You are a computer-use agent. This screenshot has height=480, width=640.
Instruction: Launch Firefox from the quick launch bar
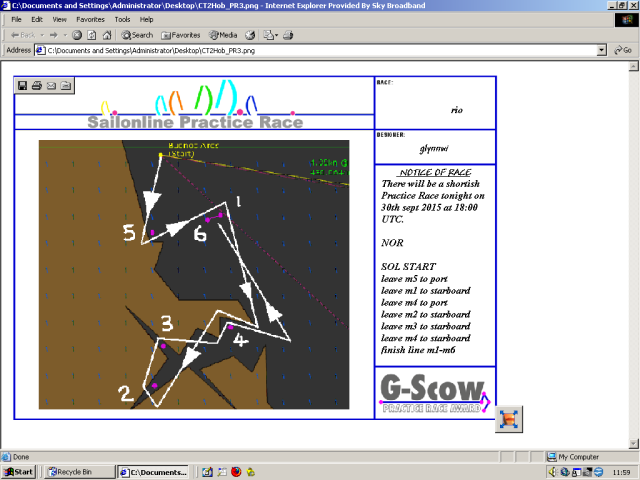(236, 472)
